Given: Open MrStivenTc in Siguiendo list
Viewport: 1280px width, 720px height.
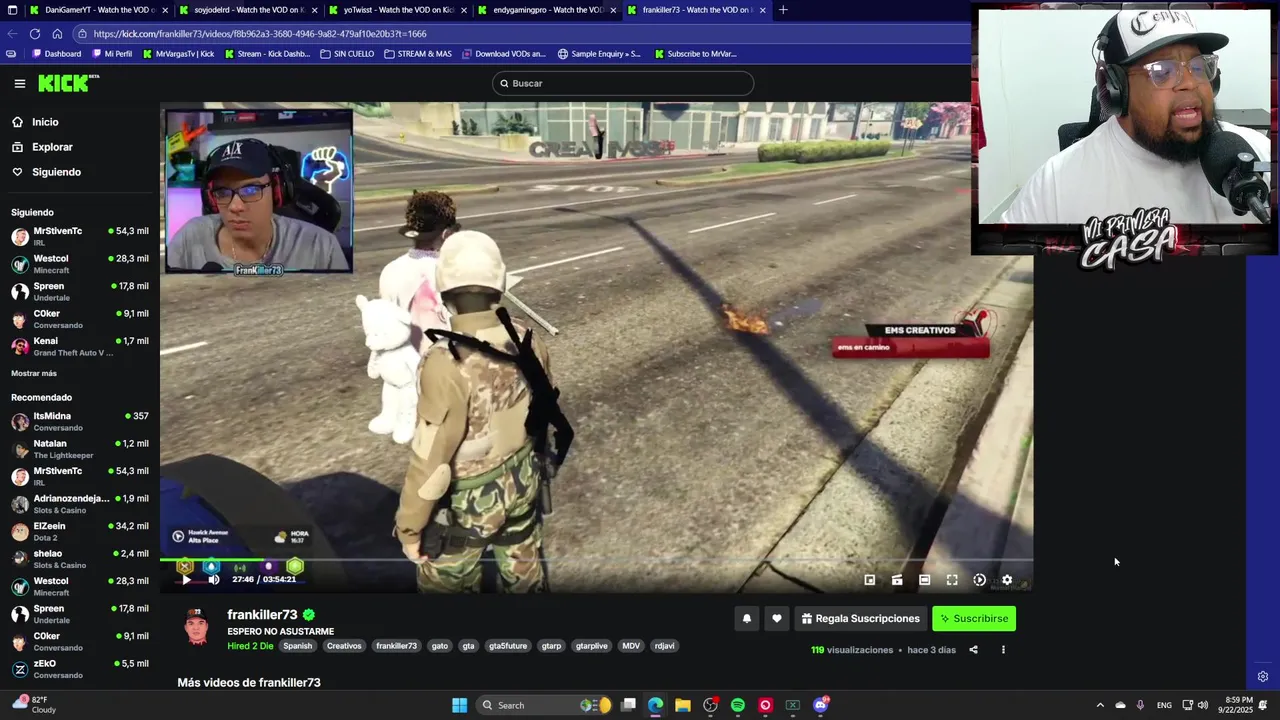Looking at the screenshot, I should click(x=80, y=236).
